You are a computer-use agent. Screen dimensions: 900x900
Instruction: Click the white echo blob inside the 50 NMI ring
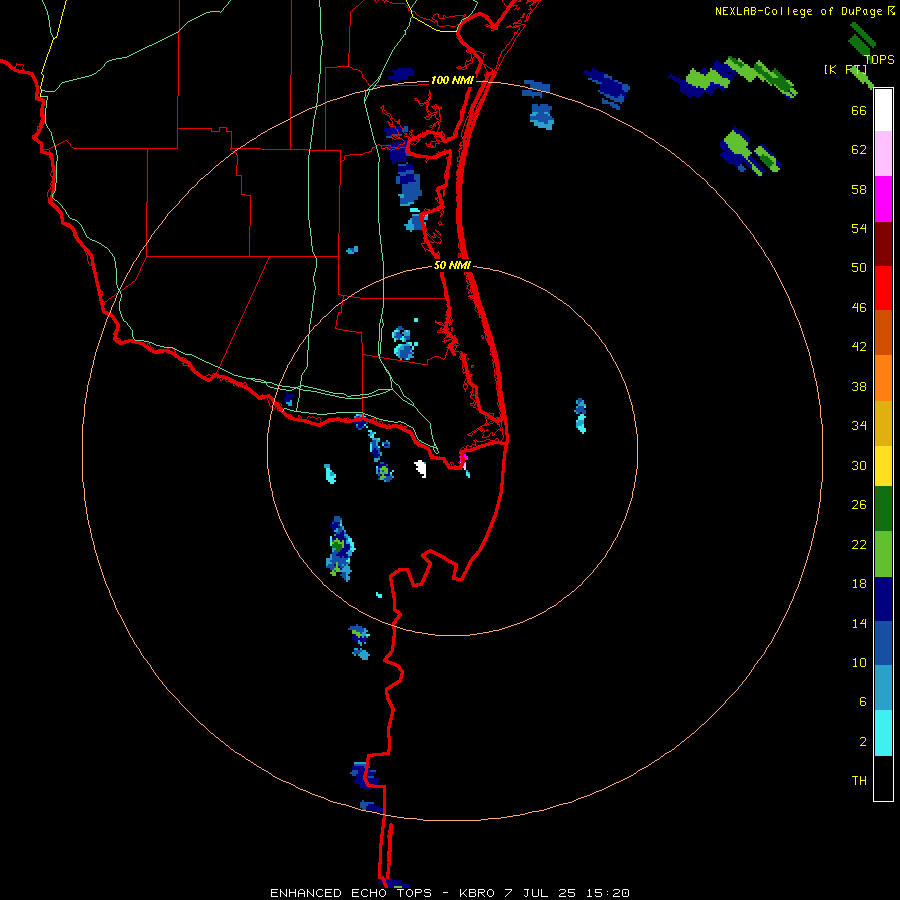point(421,468)
